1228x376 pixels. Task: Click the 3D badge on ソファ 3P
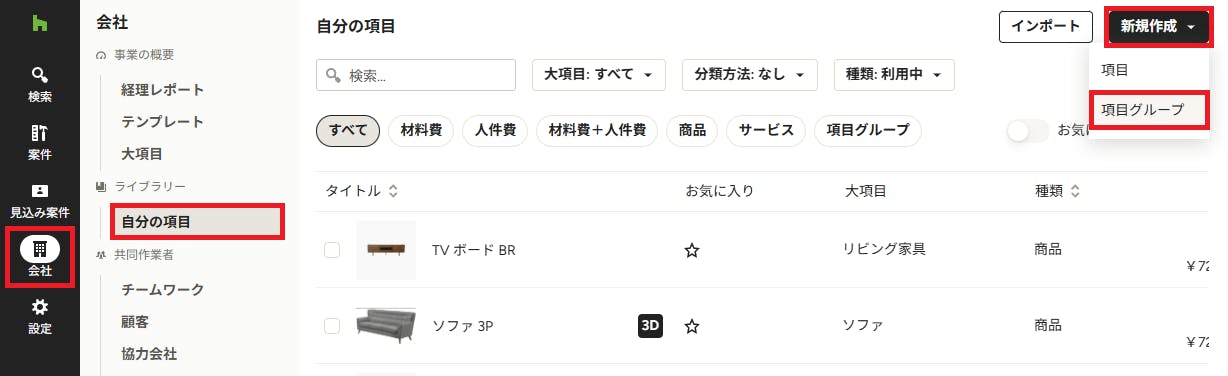(x=650, y=325)
